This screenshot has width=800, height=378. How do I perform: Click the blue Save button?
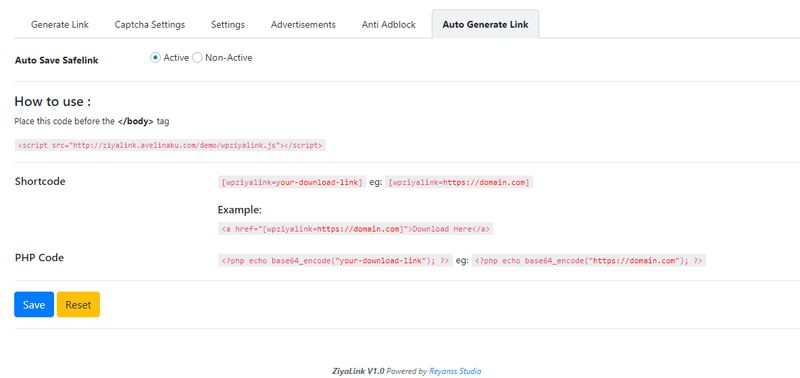[34, 305]
